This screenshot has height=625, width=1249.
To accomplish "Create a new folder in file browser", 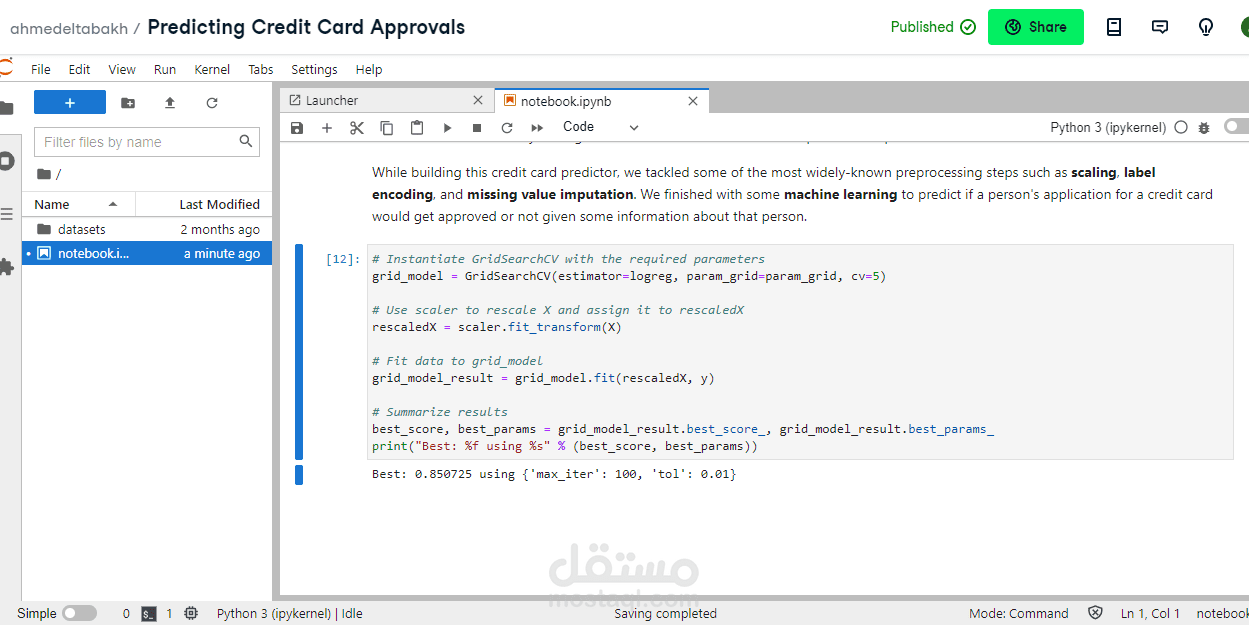I will pos(127,102).
